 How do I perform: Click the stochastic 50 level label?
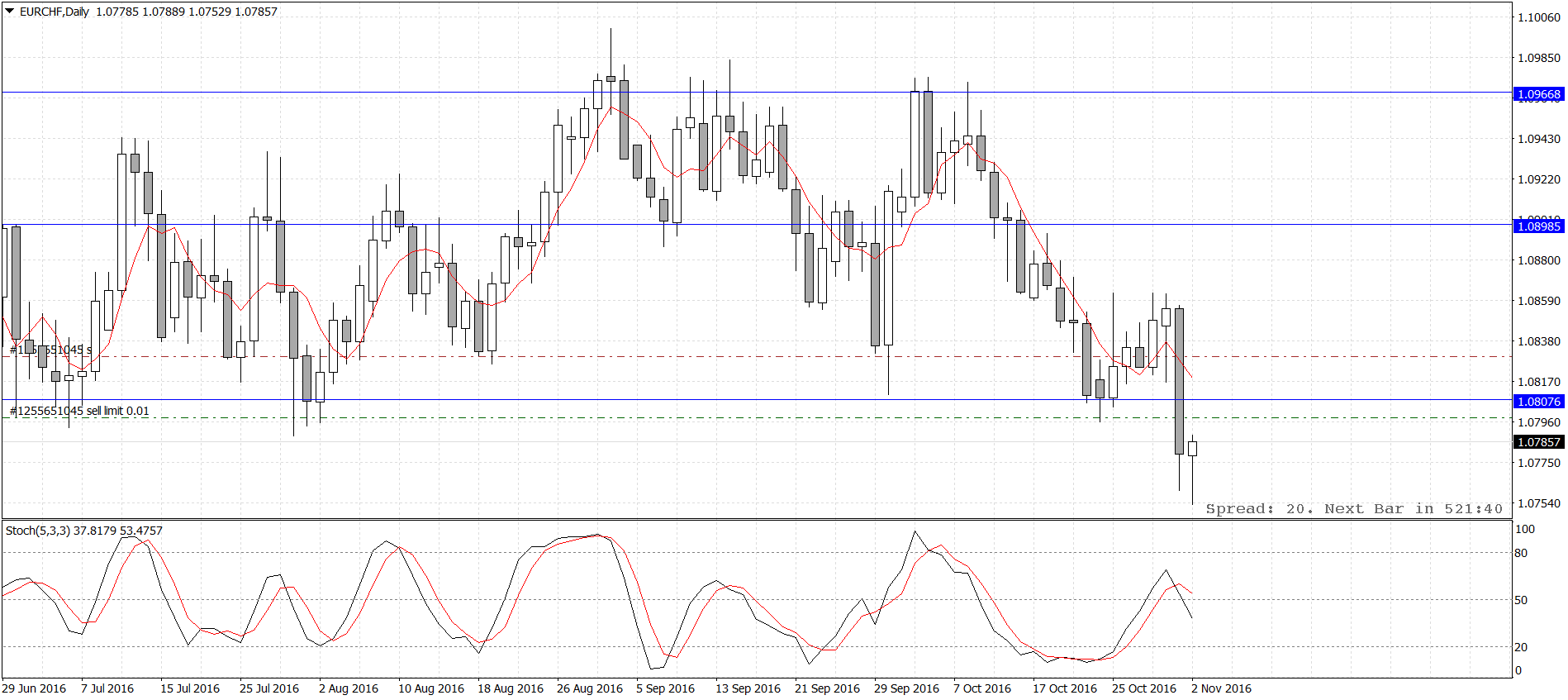coord(1522,600)
